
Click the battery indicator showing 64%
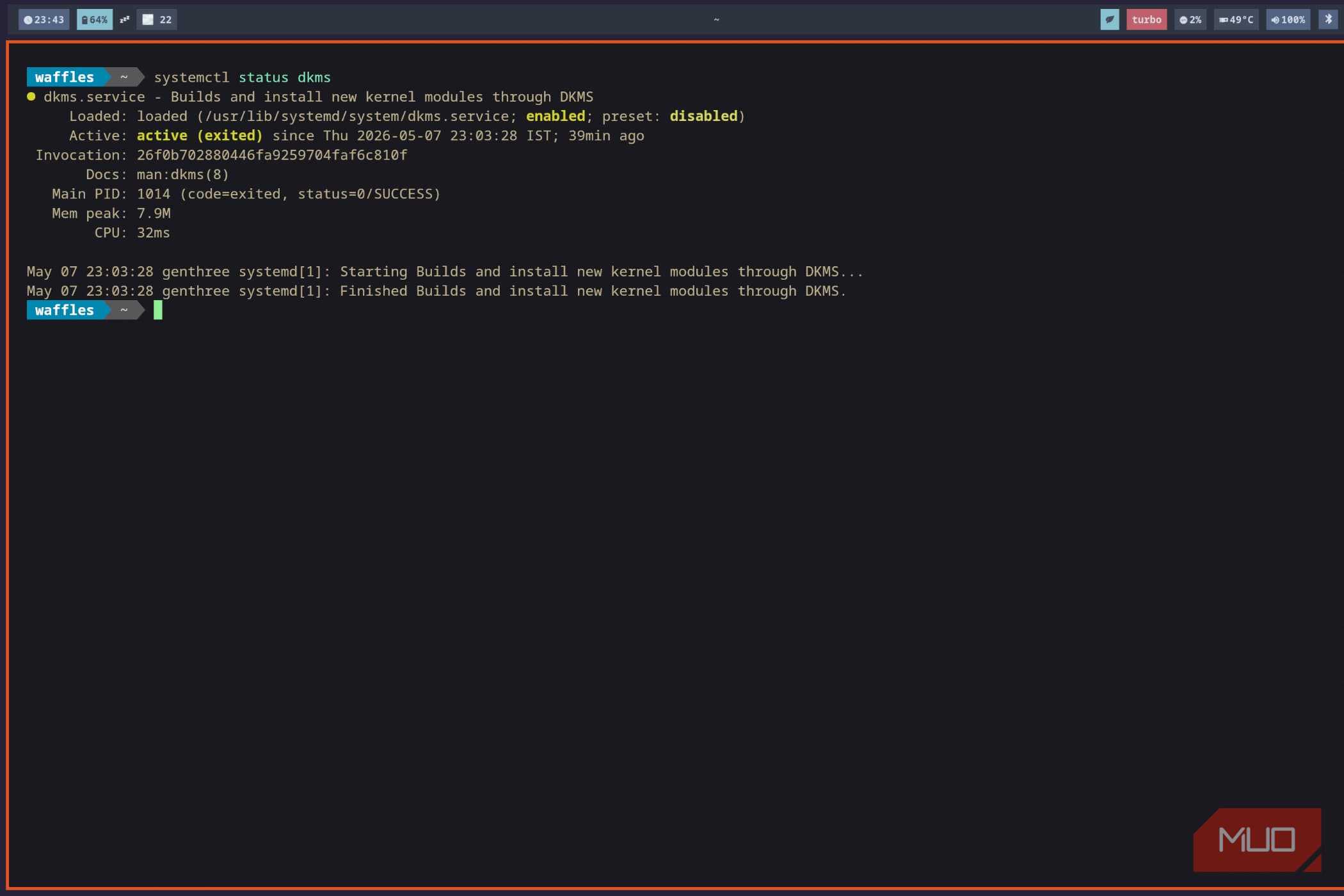[94, 20]
